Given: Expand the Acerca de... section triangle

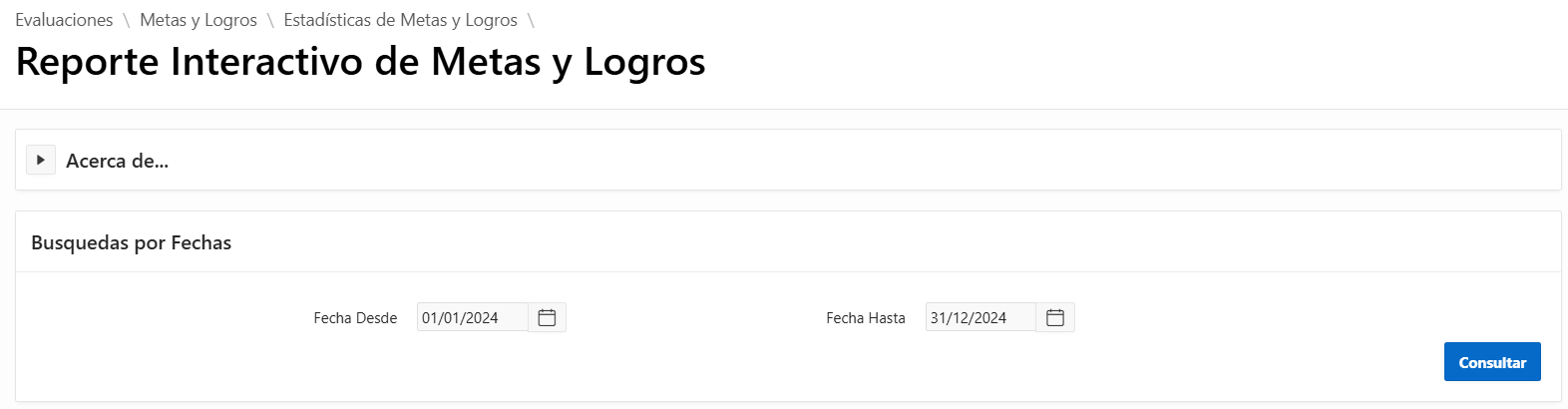Looking at the screenshot, I should point(41,160).
